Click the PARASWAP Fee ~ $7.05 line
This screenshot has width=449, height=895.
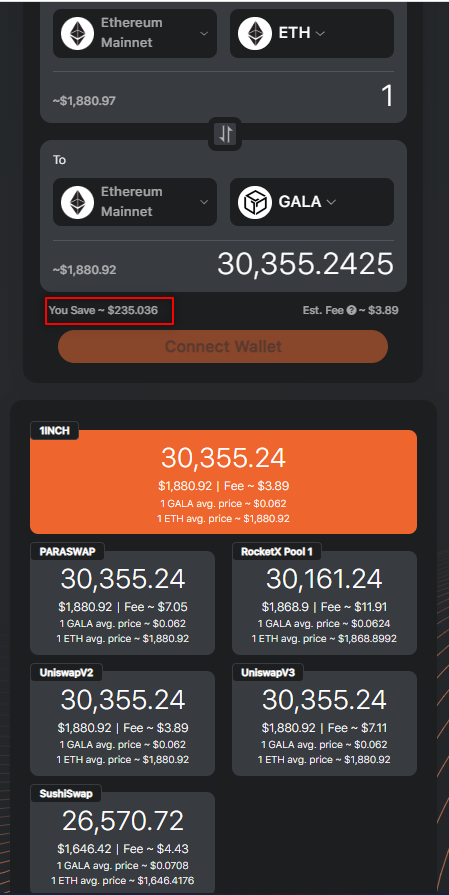coord(123,607)
